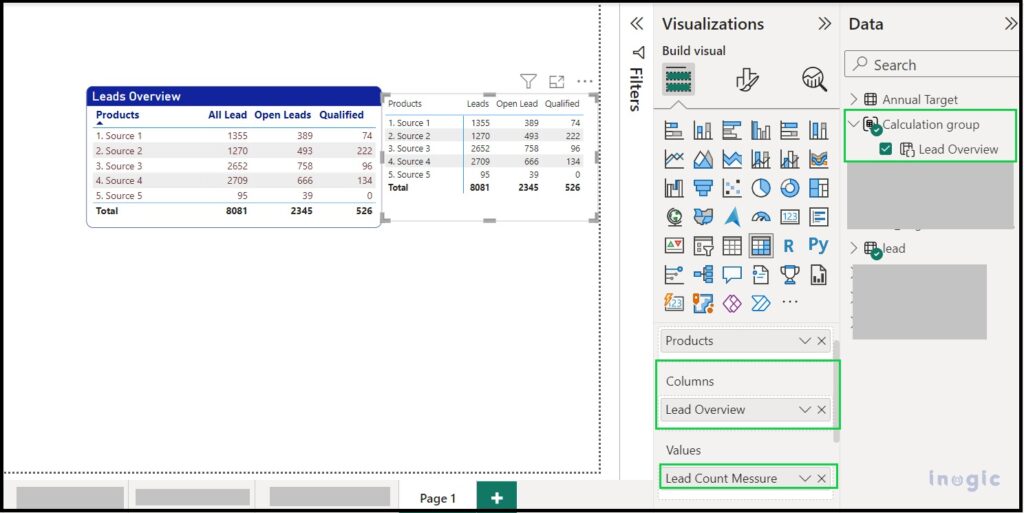Add the Paginated report visual

[x=818, y=275]
